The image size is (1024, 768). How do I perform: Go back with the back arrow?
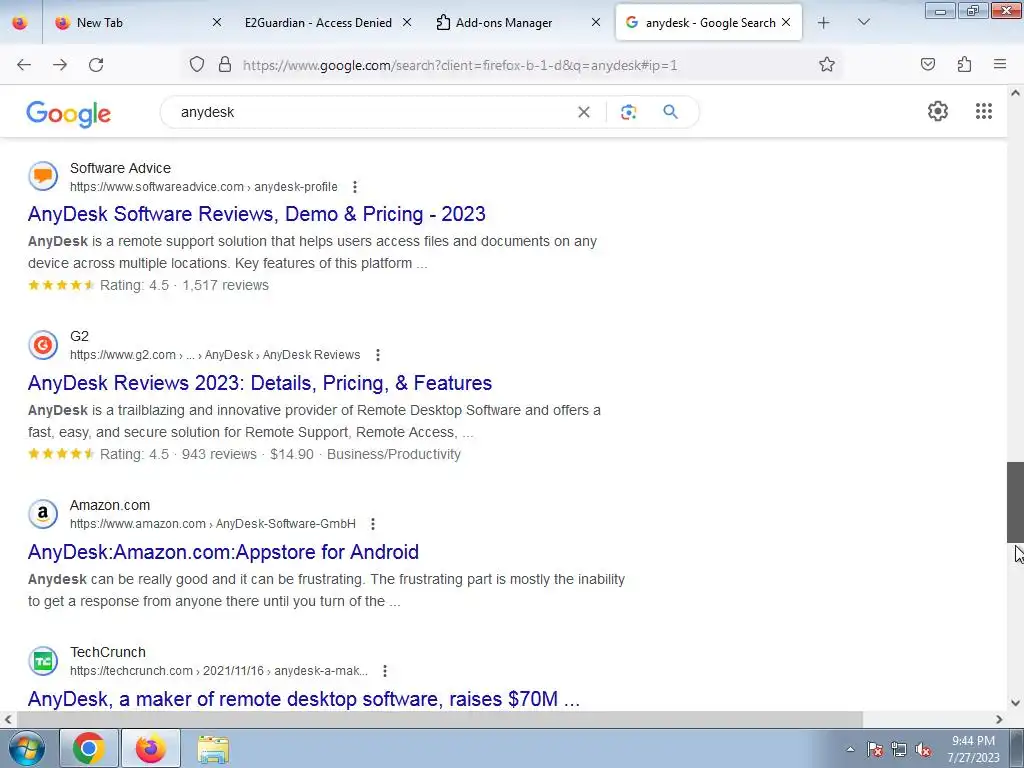[x=24, y=64]
